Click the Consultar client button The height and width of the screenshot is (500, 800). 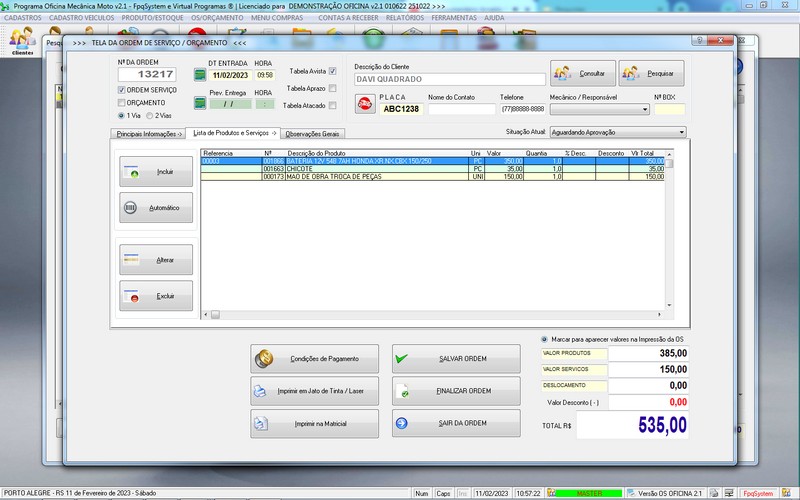click(x=583, y=73)
